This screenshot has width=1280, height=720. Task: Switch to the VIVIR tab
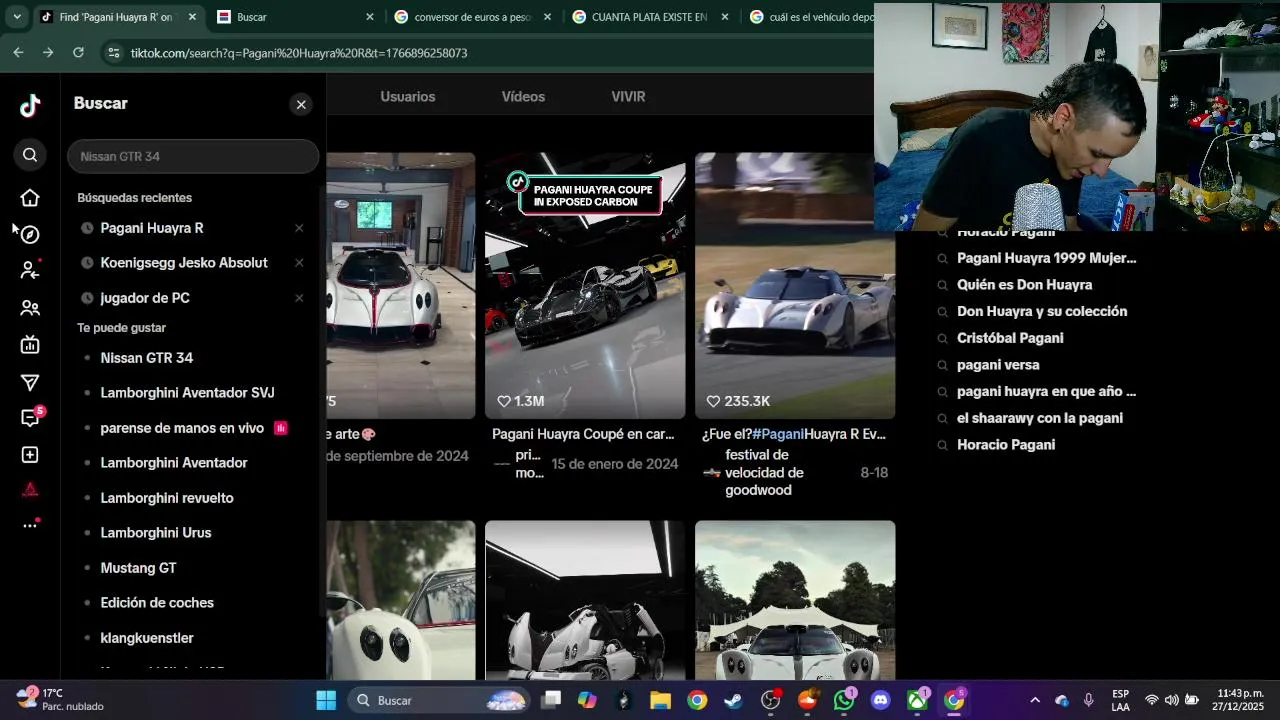pyautogui.click(x=628, y=97)
